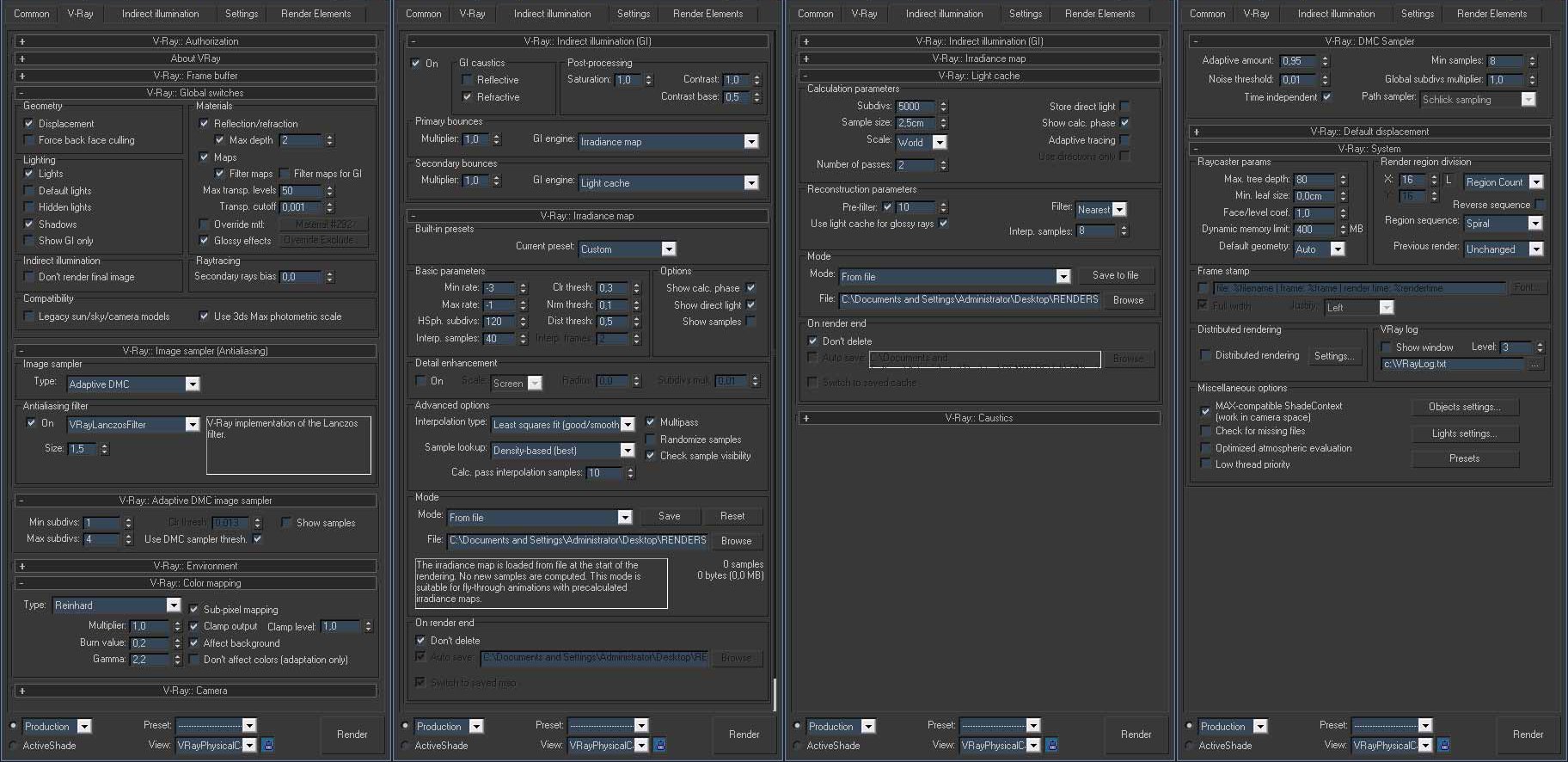Enable Store direct light checkbox
Viewport: 1568px width, 762px height.
pos(1124,107)
